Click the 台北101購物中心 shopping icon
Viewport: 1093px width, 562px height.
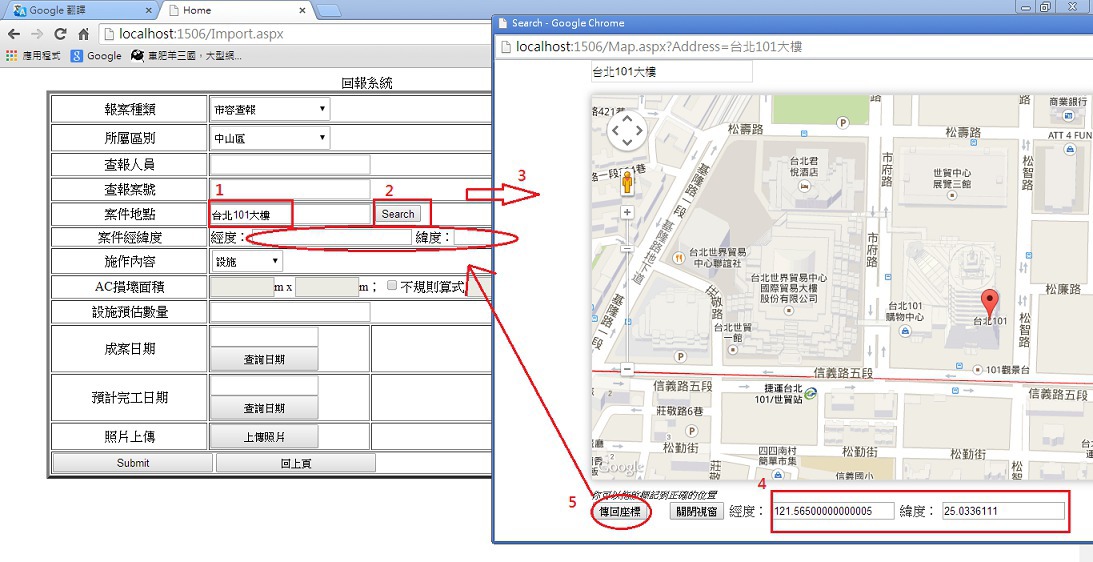click(904, 332)
